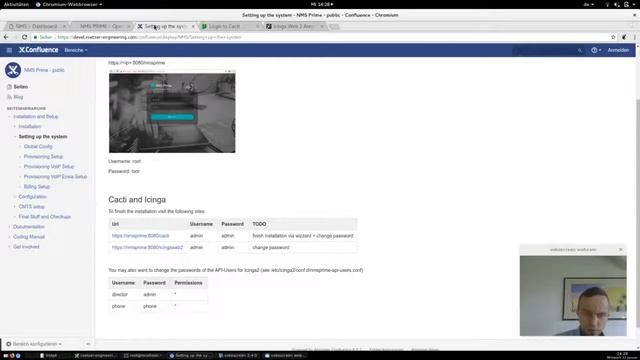Open Billing Setup page
Screen dimensions: 640x360
point(37,187)
